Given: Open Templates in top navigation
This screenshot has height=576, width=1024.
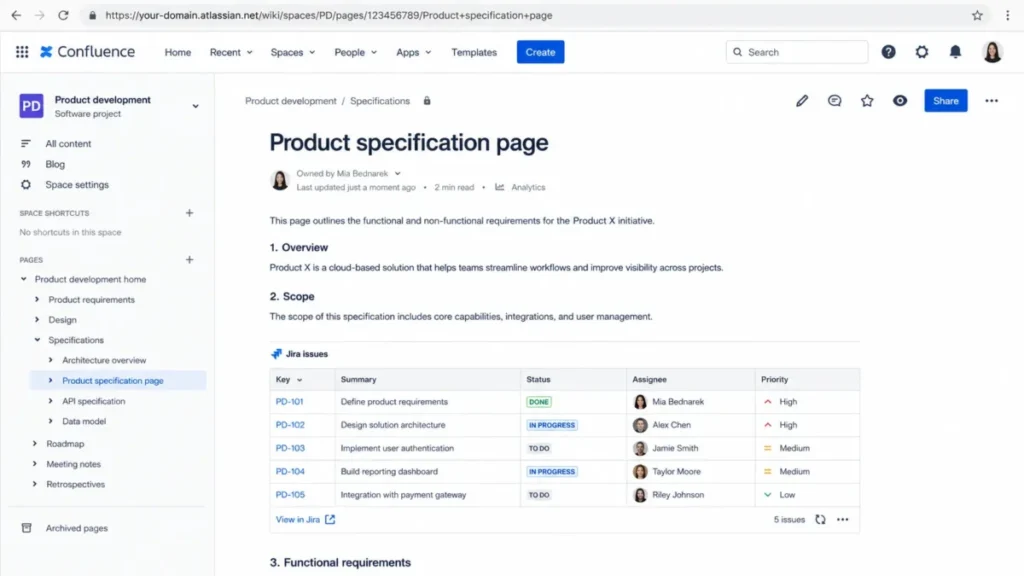Looking at the screenshot, I should tap(474, 52).
